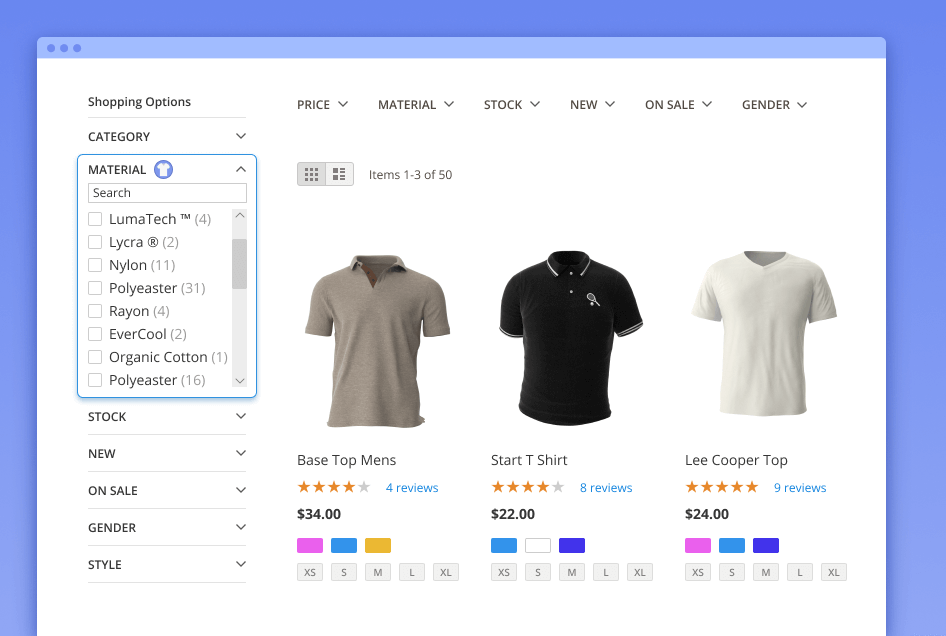The image size is (946, 636).
Task: Tick the Organic Cotton checkbox
Action: click(x=95, y=357)
